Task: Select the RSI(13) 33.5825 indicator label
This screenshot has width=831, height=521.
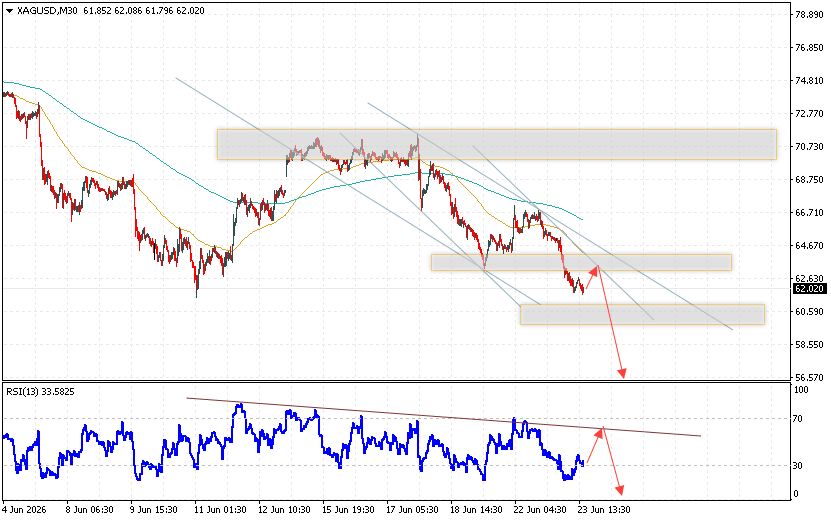Action: click(x=40, y=392)
